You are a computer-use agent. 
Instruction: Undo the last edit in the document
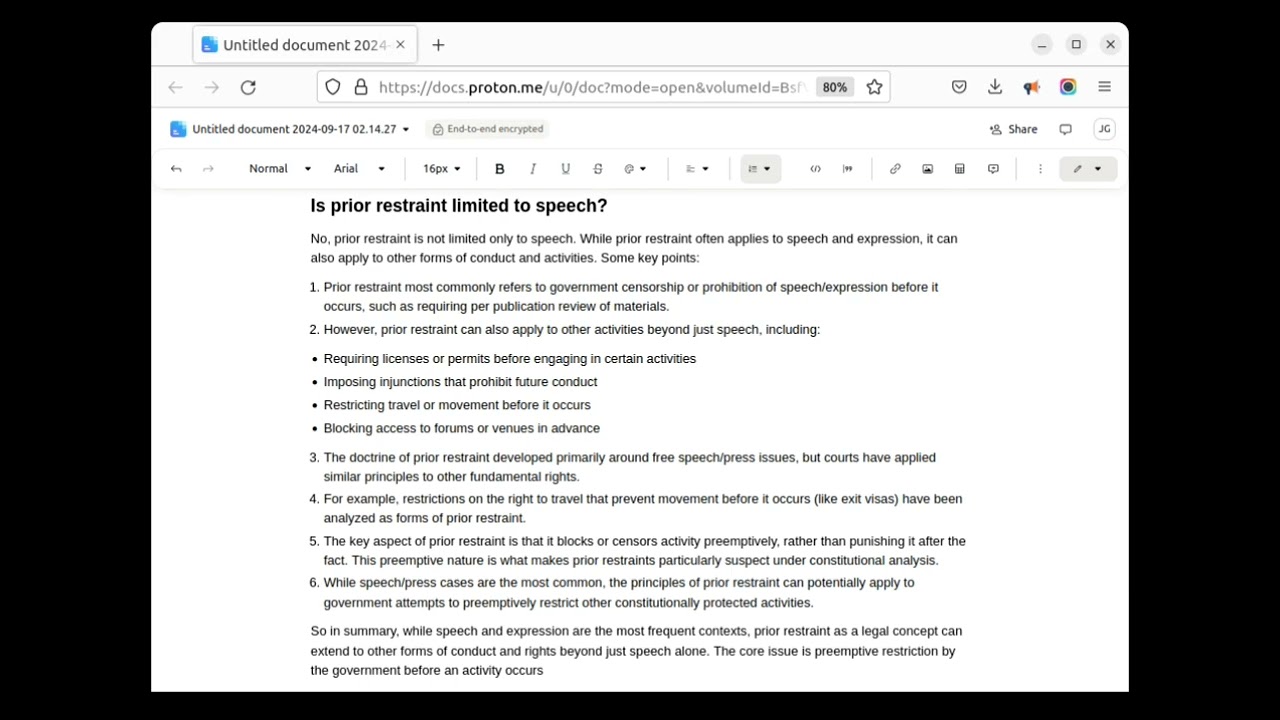[x=176, y=169]
